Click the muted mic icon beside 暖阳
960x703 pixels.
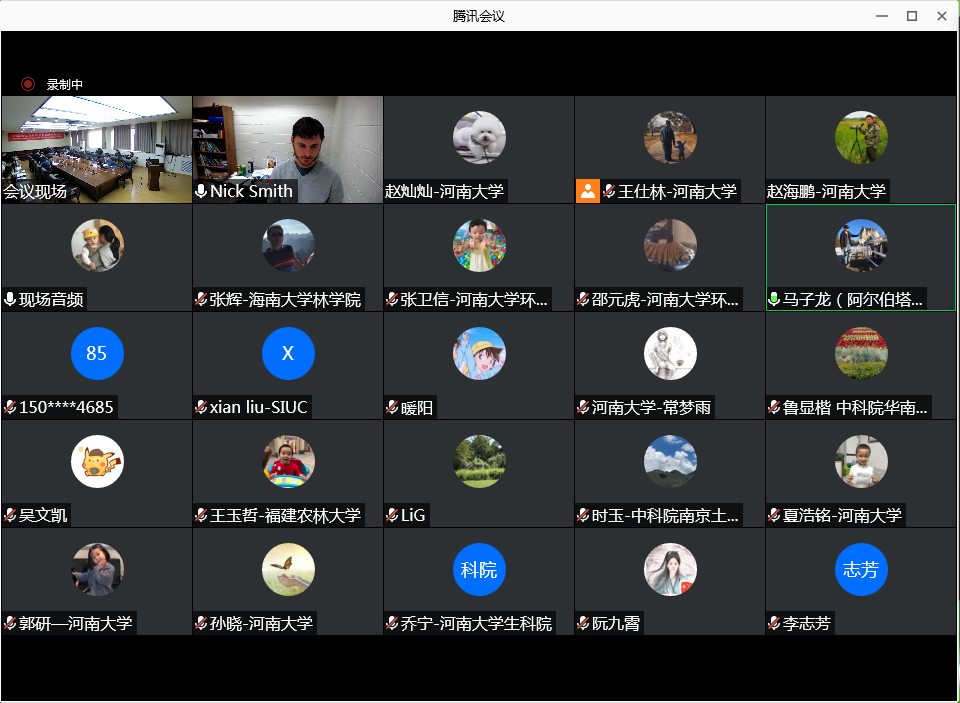coord(392,407)
